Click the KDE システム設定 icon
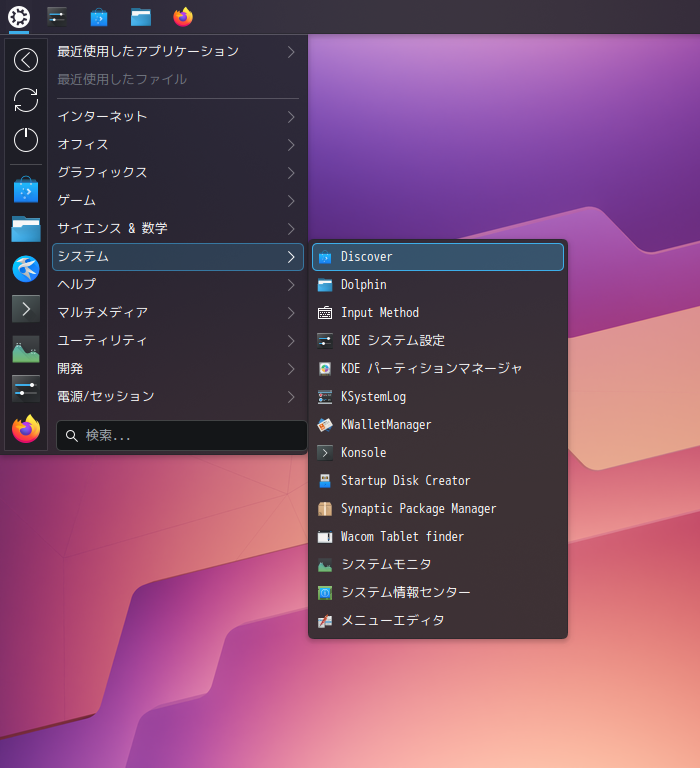Screen dimensions: 700x768 [x=325, y=341]
